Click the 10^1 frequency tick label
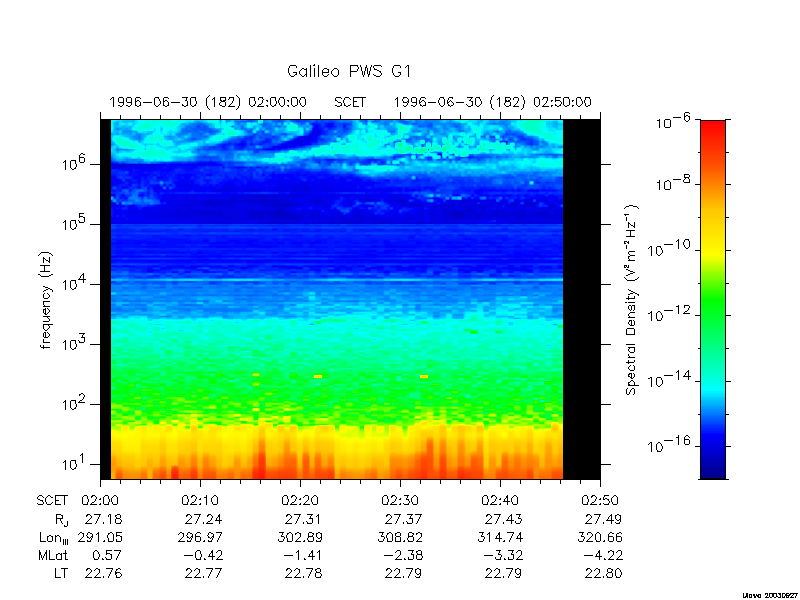The image size is (800, 600). click(73, 464)
